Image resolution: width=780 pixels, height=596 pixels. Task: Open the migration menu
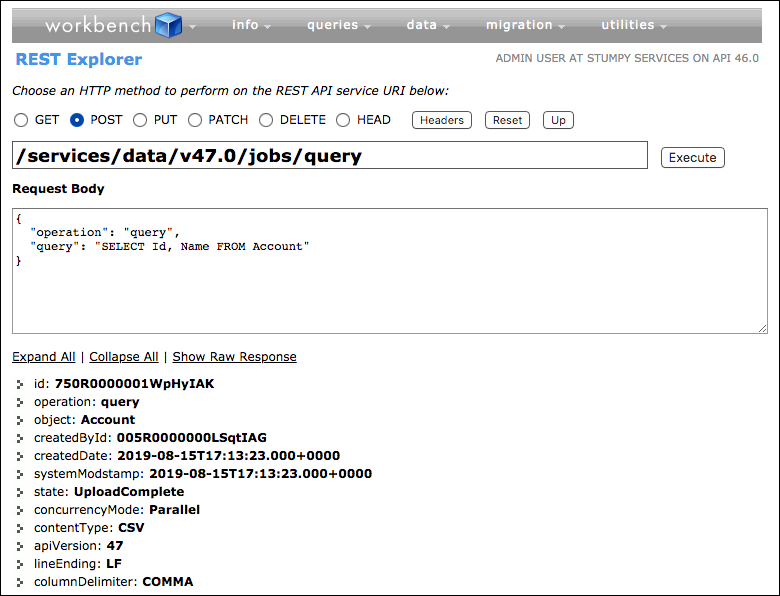click(x=525, y=25)
